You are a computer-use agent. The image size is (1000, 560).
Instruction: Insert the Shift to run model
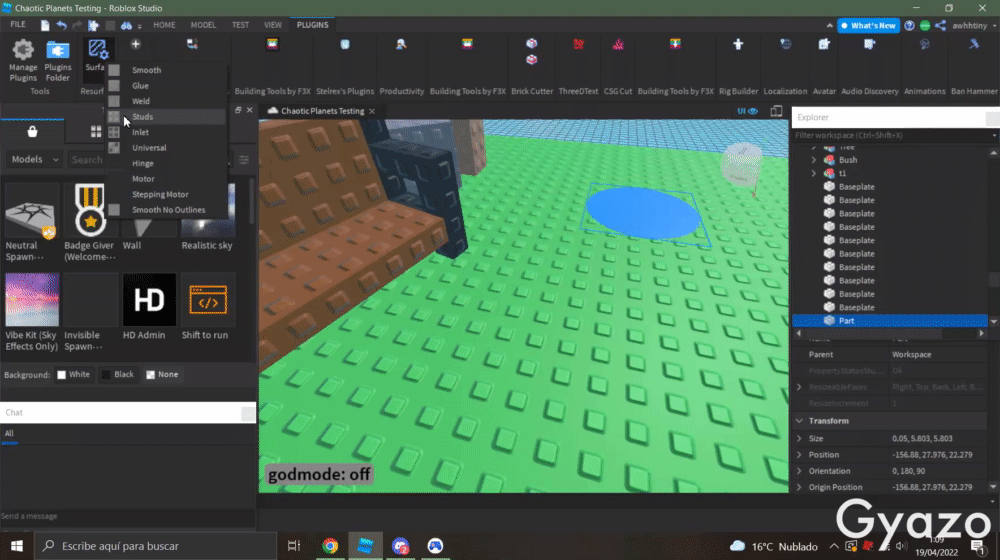click(x=208, y=300)
